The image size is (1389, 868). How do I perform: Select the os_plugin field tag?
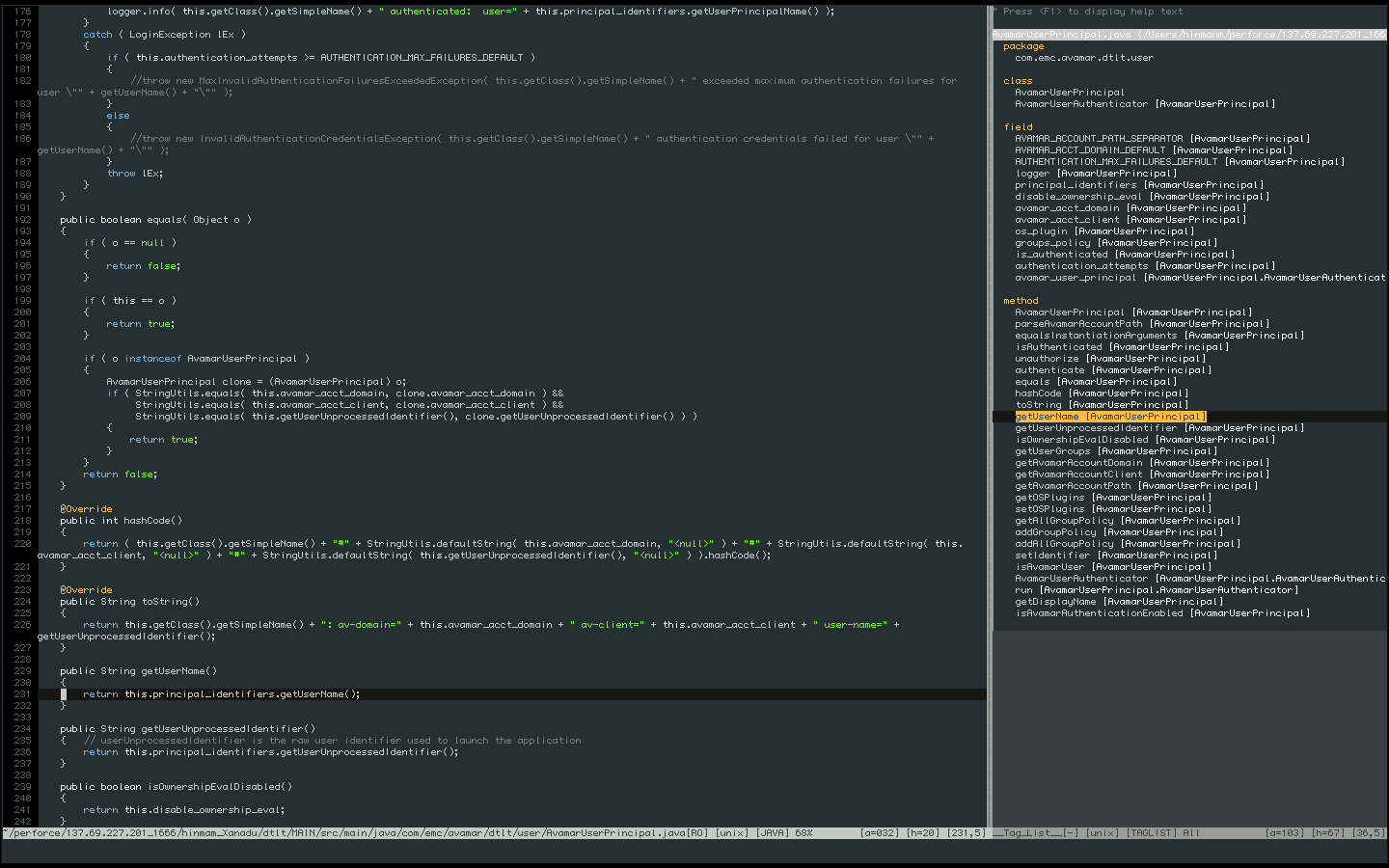pyautogui.click(x=1104, y=231)
